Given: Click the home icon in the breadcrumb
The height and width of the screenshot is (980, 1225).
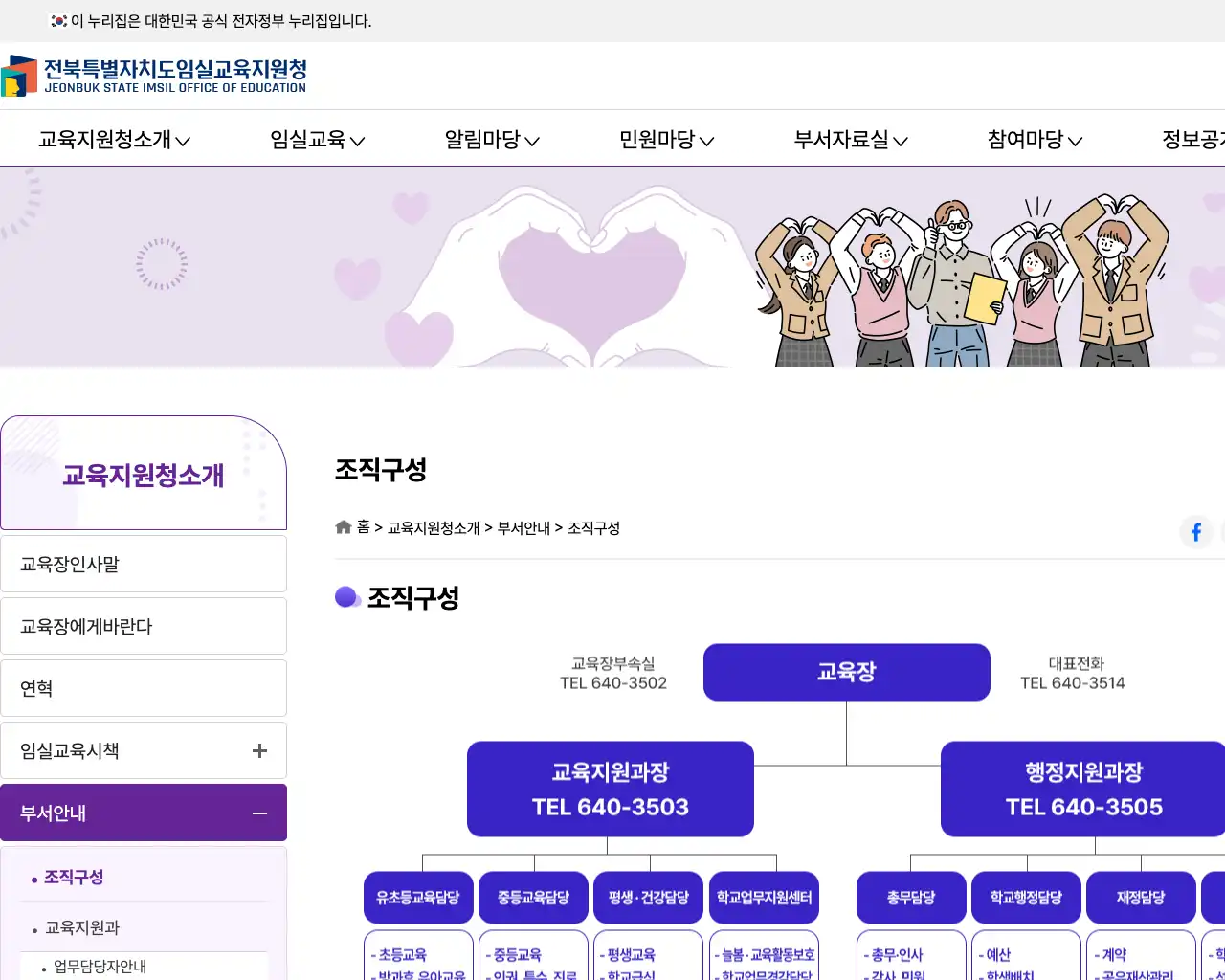Looking at the screenshot, I should 343,526.
